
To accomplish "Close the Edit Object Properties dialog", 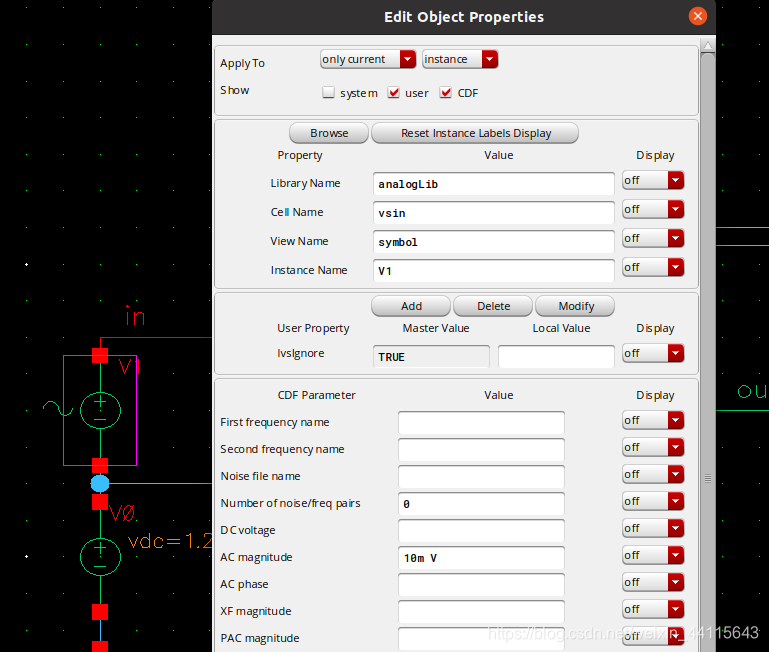I will (x=697, y=16).
